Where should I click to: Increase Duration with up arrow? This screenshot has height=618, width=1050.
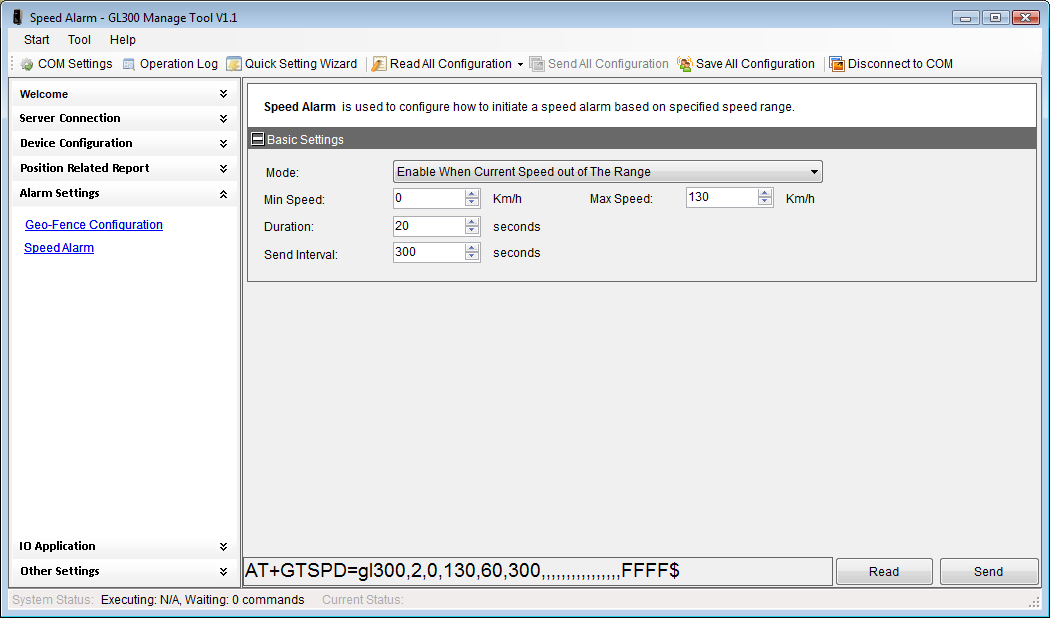[x=471, y=222]
